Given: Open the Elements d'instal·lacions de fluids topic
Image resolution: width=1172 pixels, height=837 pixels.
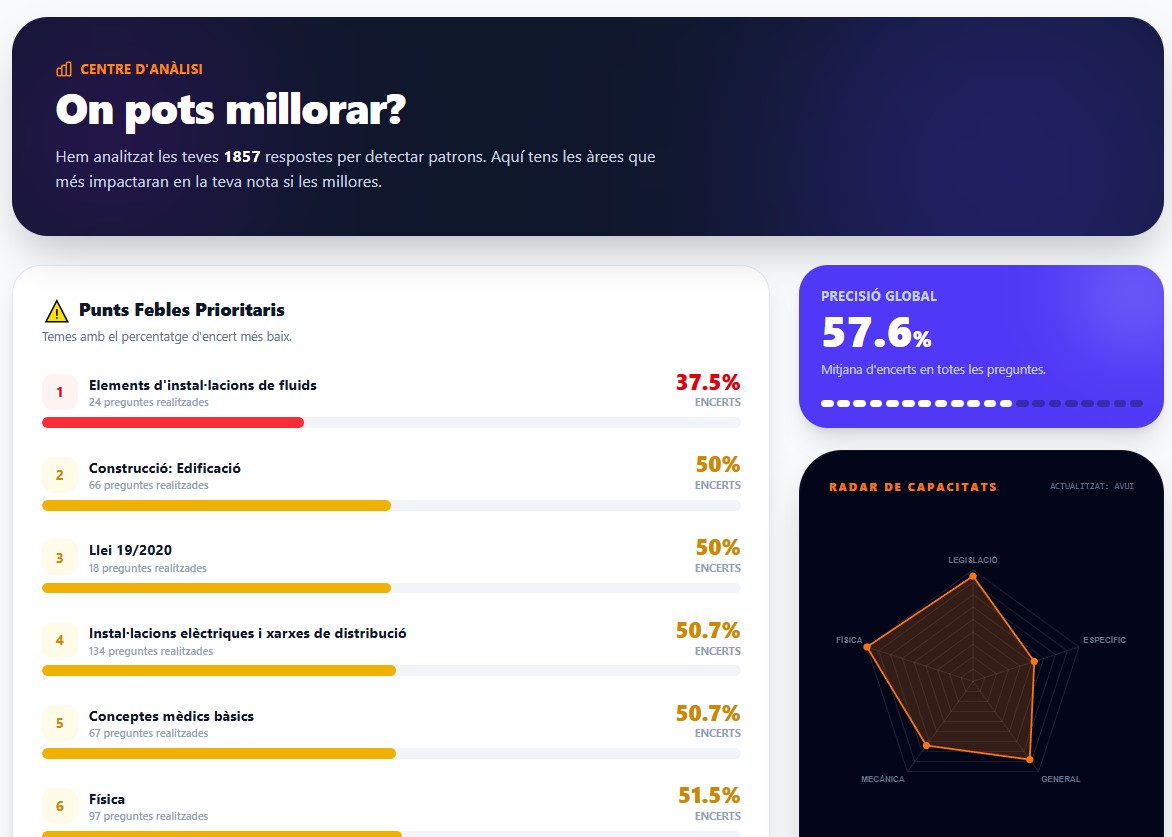Looking at the screenshot, I should click(202, 385).
